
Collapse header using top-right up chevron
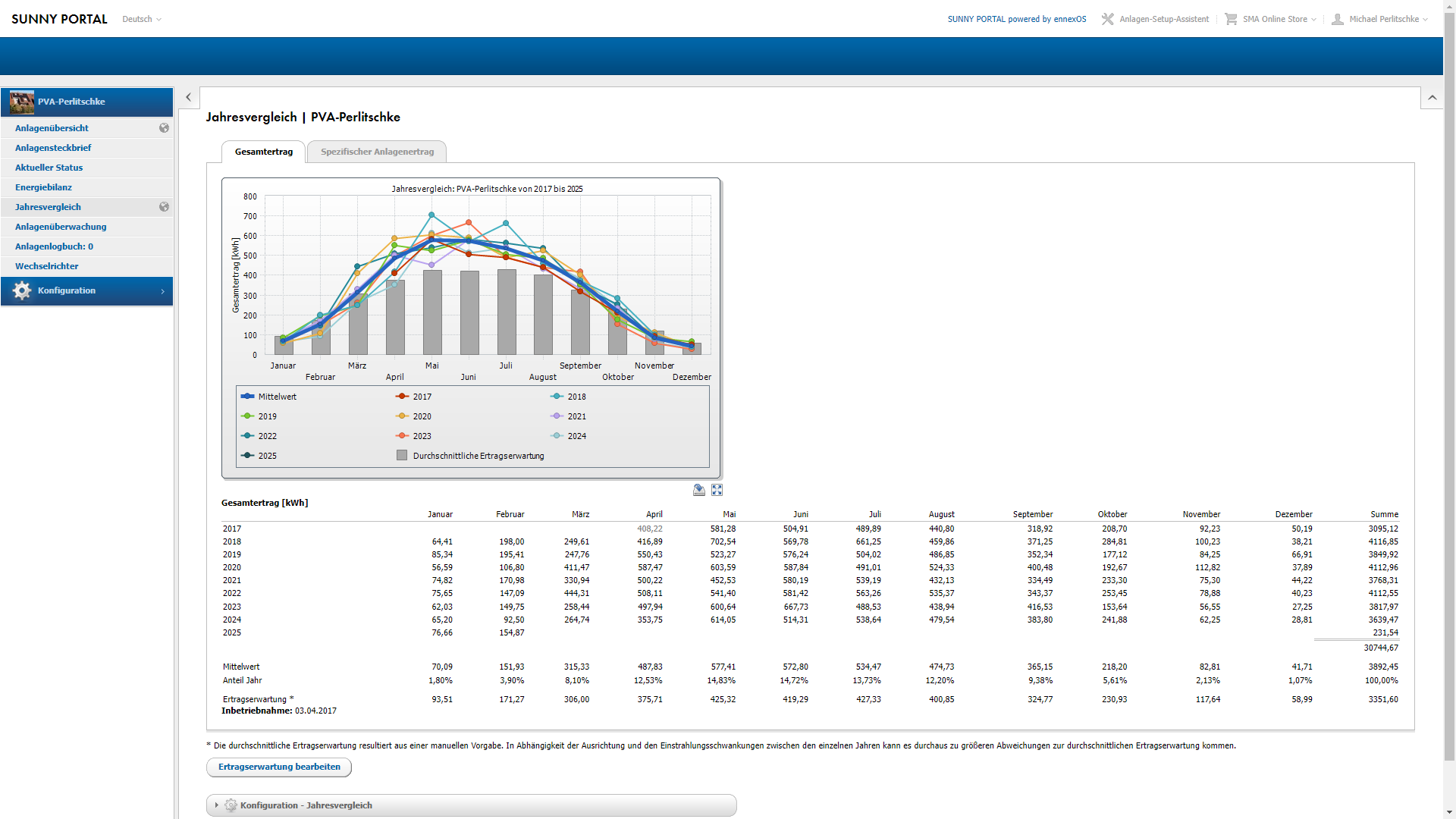point(1432,98)
